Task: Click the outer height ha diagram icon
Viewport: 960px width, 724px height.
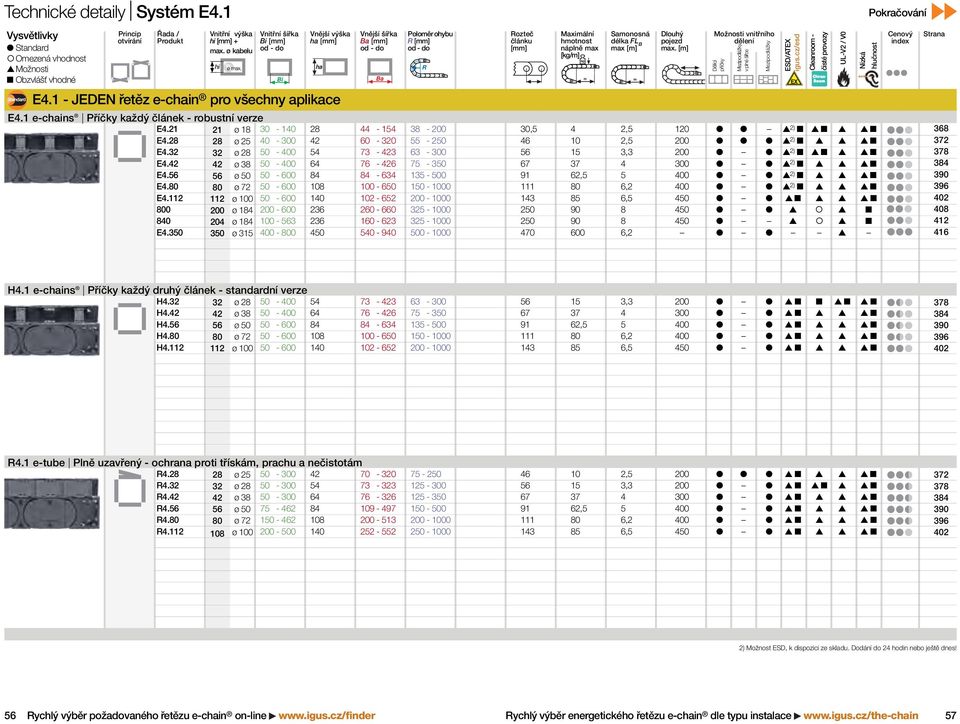Action: pos(330,67)
